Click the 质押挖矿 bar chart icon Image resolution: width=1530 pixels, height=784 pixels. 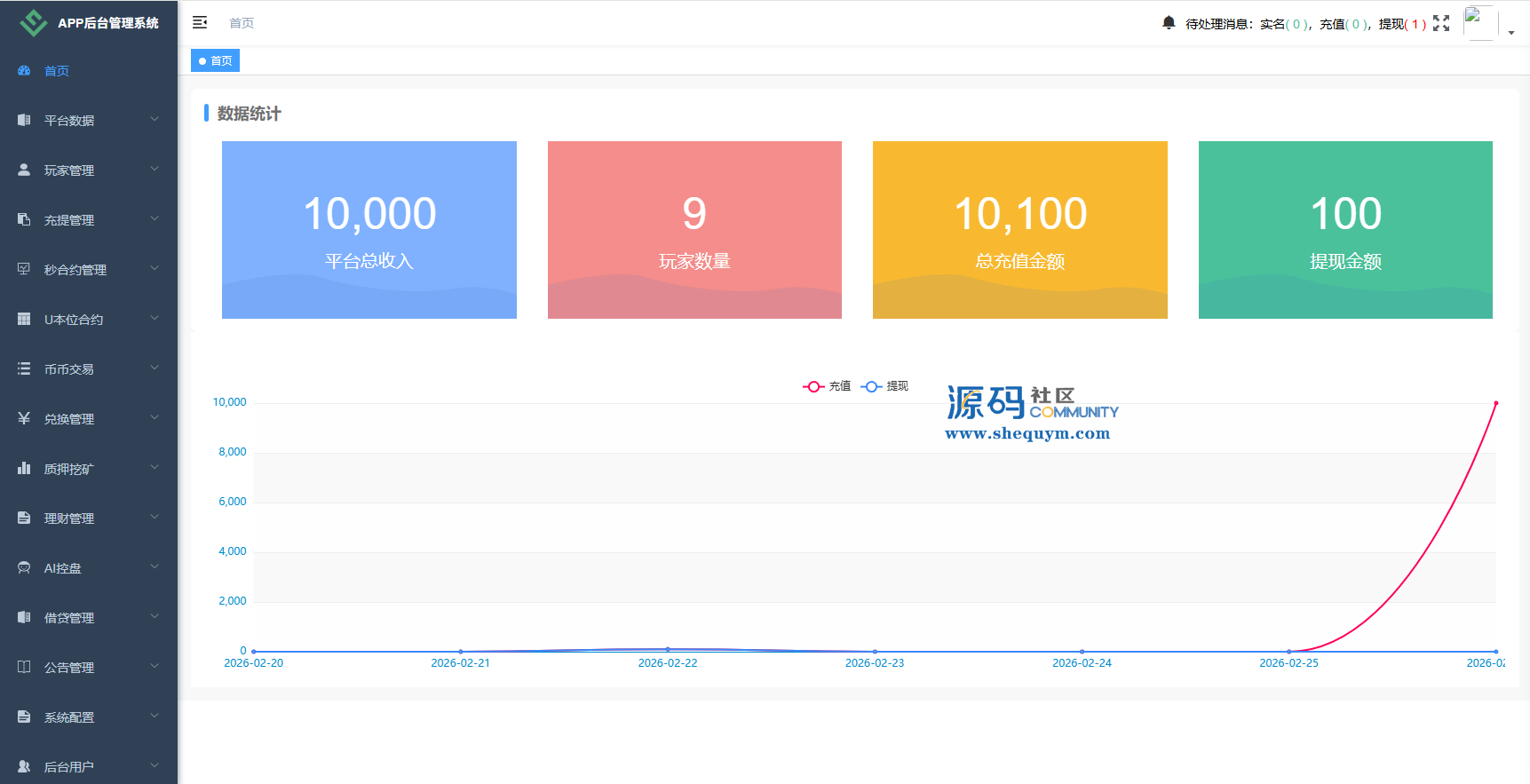click(x=24, y=468)
